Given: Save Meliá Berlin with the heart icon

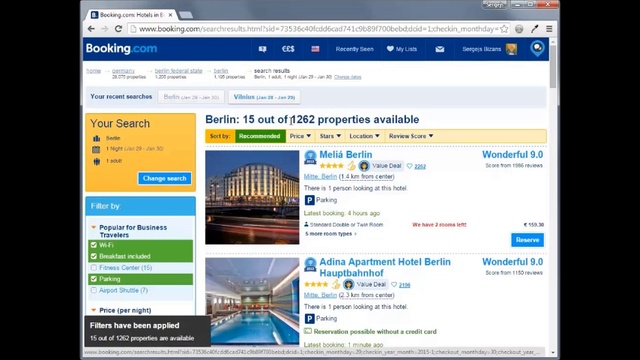Looking at the screenshot, I should click(409, 166).
